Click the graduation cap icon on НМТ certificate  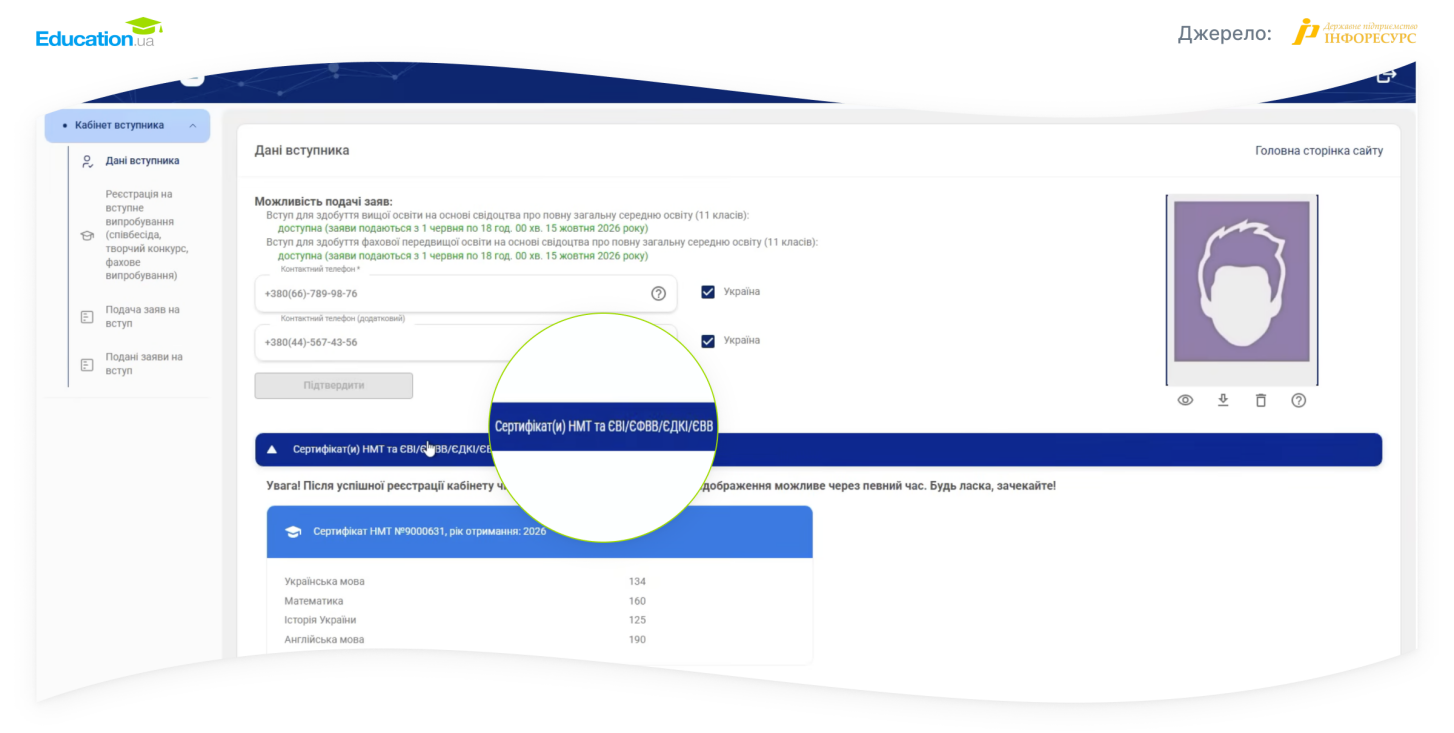(x=293, y=532)
